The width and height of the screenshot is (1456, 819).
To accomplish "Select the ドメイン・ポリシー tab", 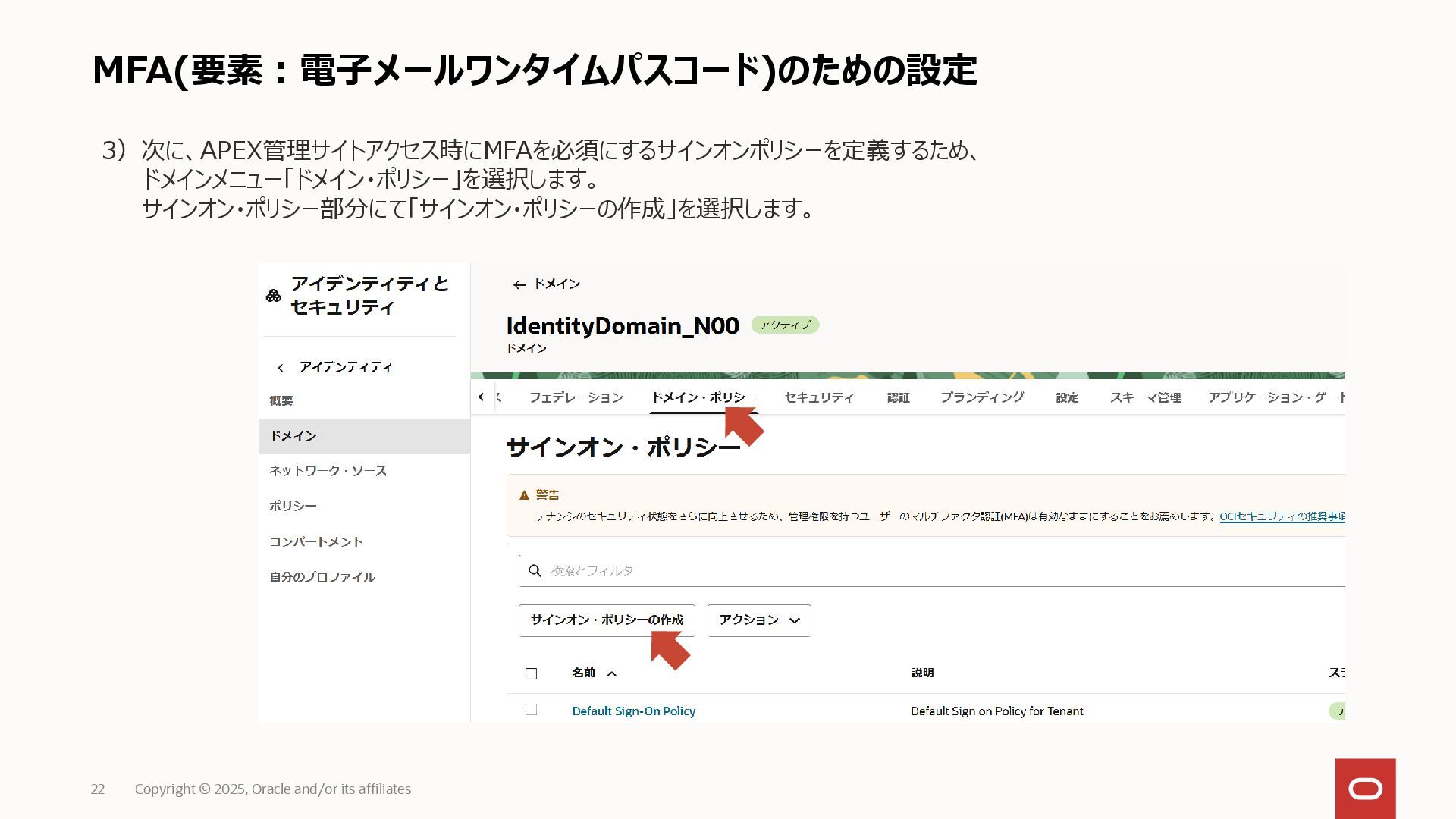I will click(x=704, y=397).
